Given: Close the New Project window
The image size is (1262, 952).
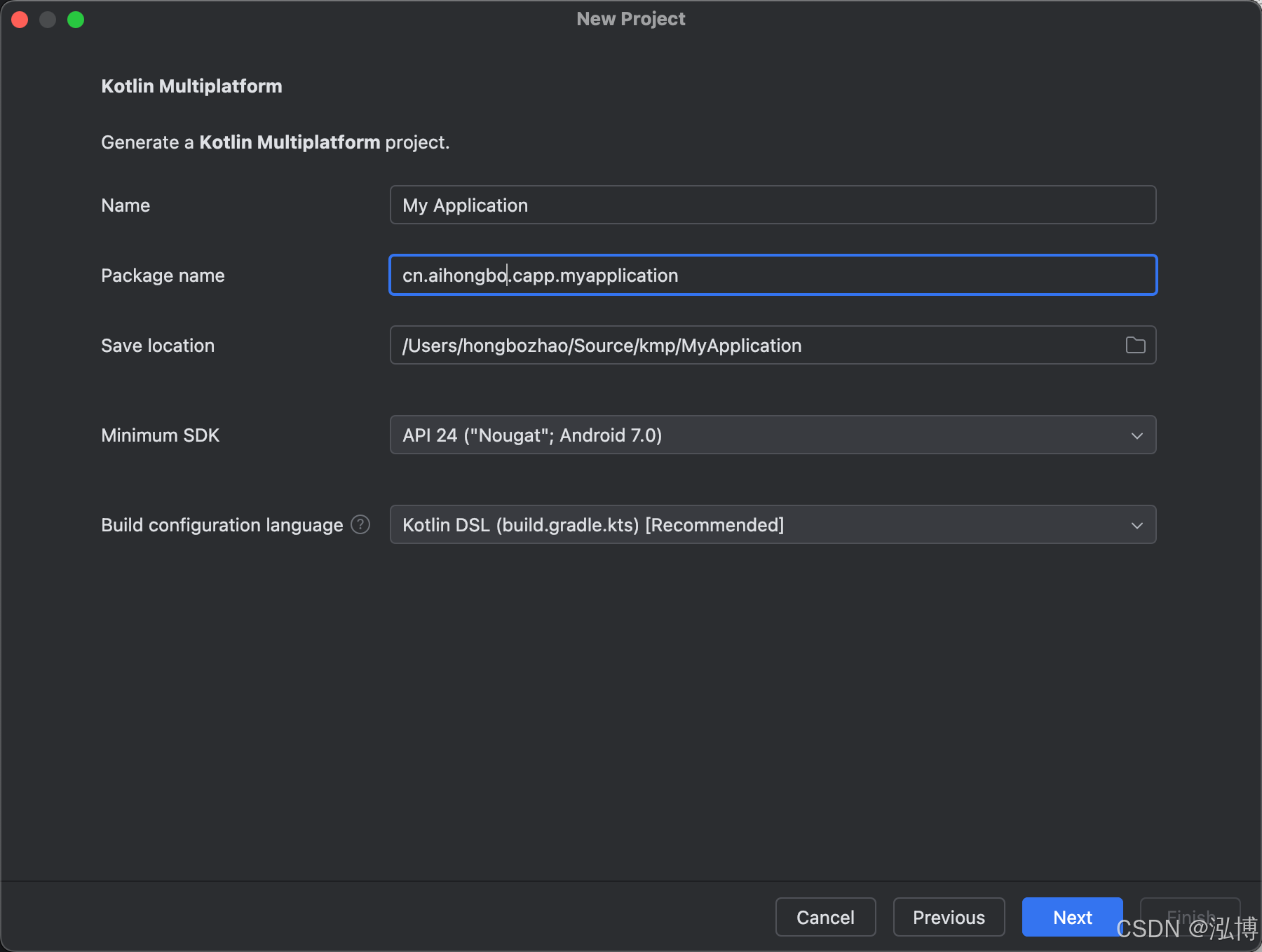Looking at the screenshot, I should (20, 20).
